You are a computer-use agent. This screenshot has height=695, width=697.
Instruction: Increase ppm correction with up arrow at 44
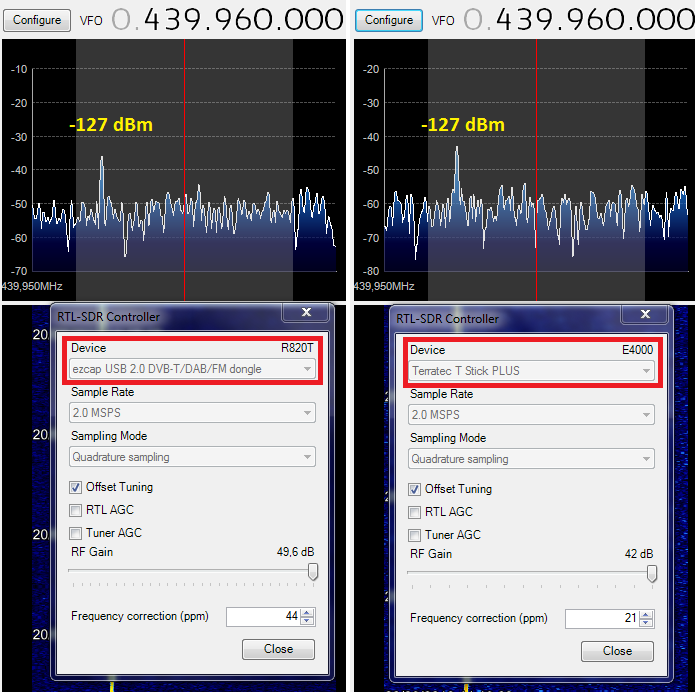307,612
